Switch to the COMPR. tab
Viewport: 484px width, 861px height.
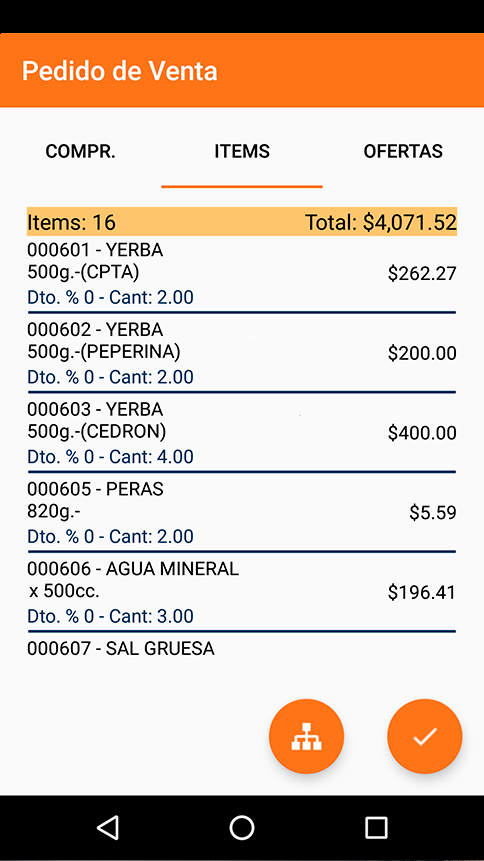[81, 151]
